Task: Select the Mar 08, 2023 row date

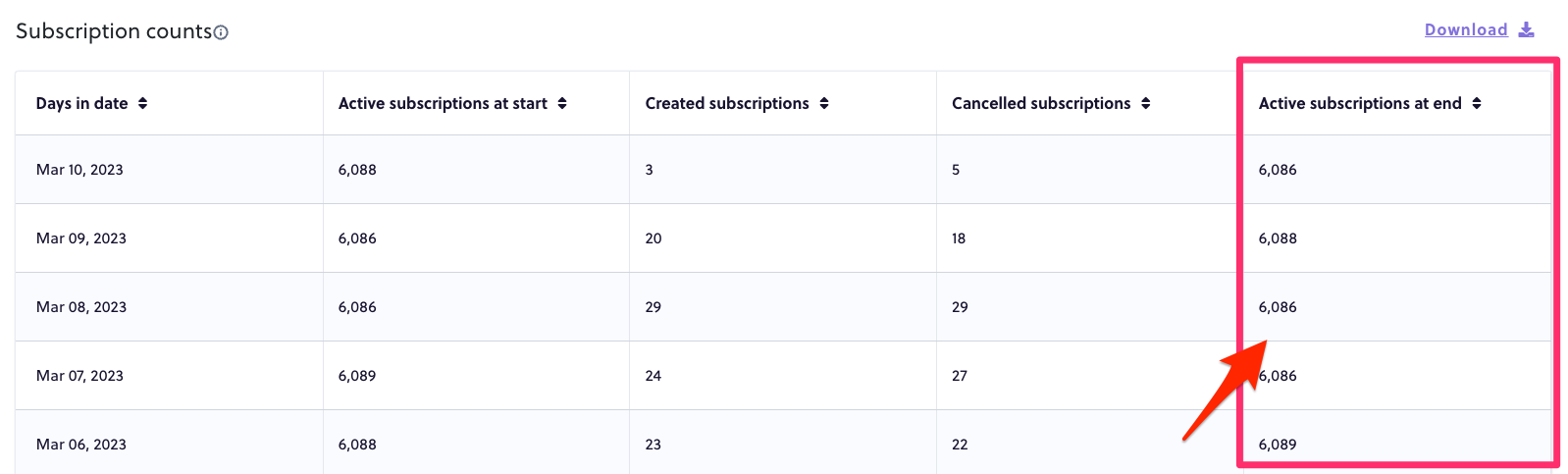Action: 81,307
